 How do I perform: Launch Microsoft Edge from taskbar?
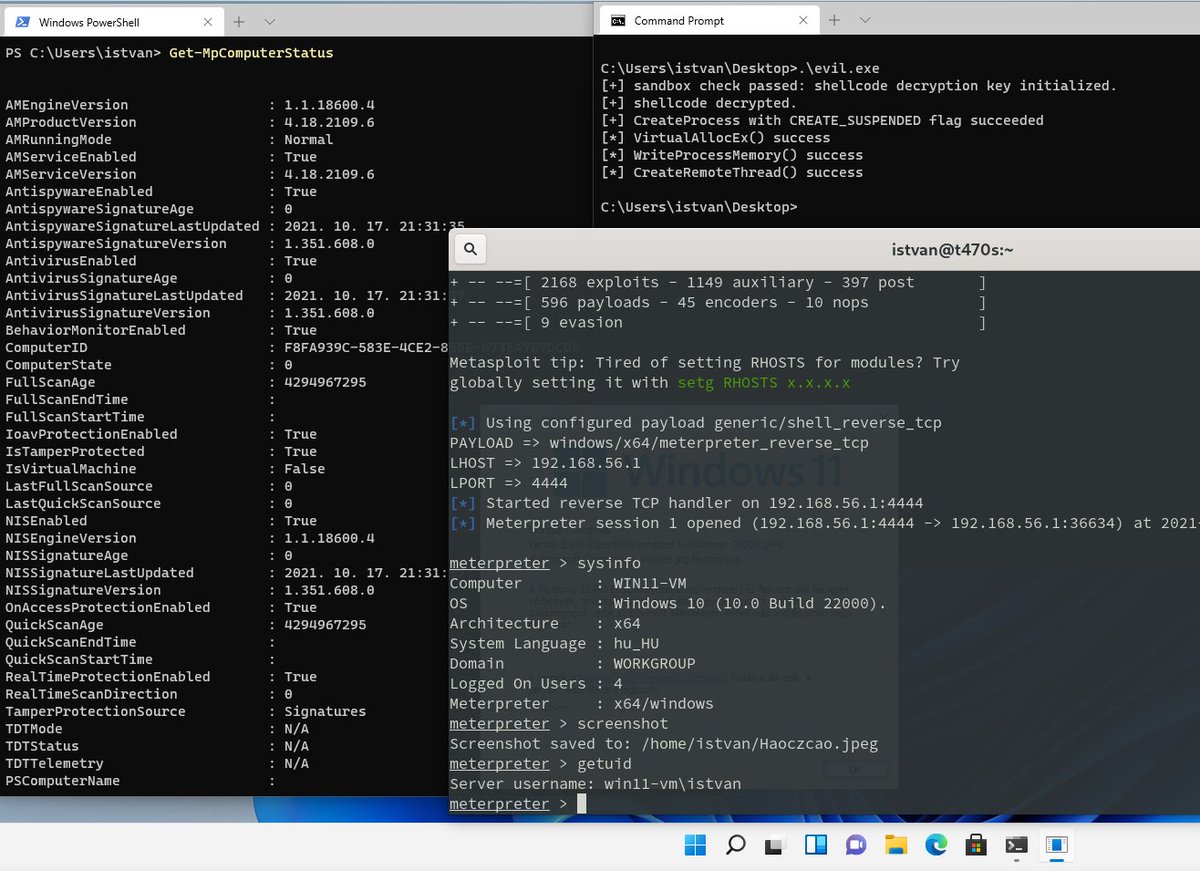pos(935,845)
